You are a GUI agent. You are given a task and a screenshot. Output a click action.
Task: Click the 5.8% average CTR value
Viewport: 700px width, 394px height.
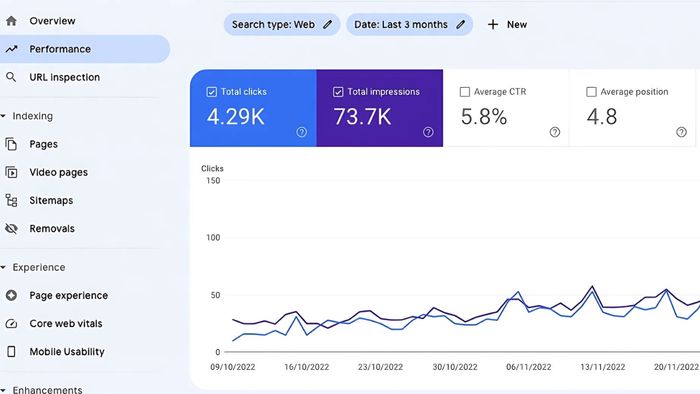pos(484,117)
